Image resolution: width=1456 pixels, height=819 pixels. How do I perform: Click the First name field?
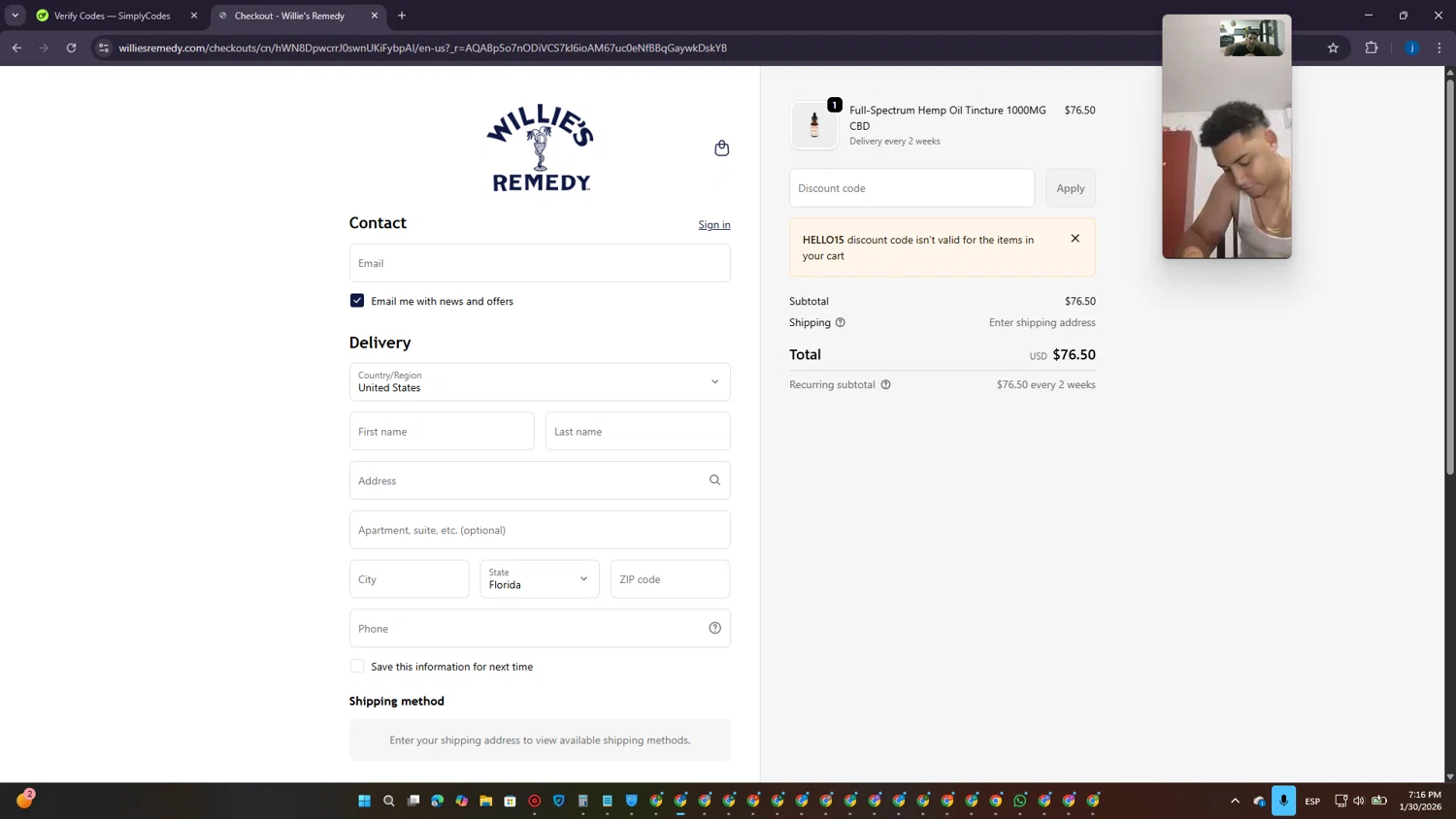pyautogui.click(x=442, y=431)
